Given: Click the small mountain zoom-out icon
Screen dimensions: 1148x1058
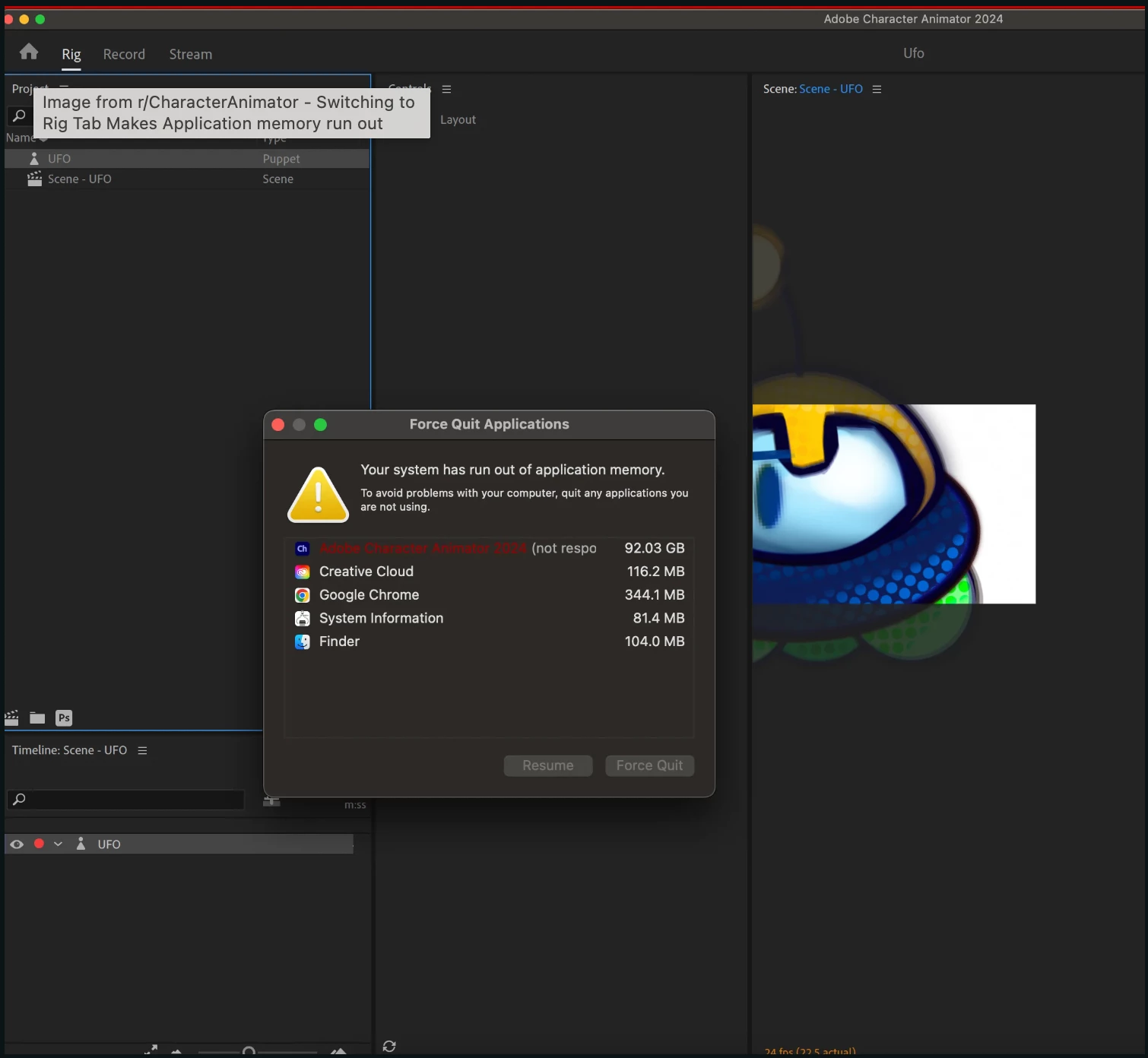Looking at the screenshot, I should tap(176, 1051).
